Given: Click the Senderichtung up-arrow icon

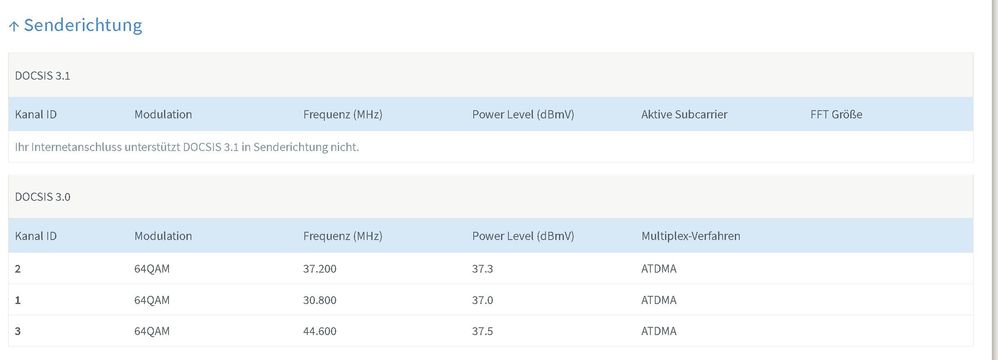Looking at the screenshot, I should [x=14, y=27].
